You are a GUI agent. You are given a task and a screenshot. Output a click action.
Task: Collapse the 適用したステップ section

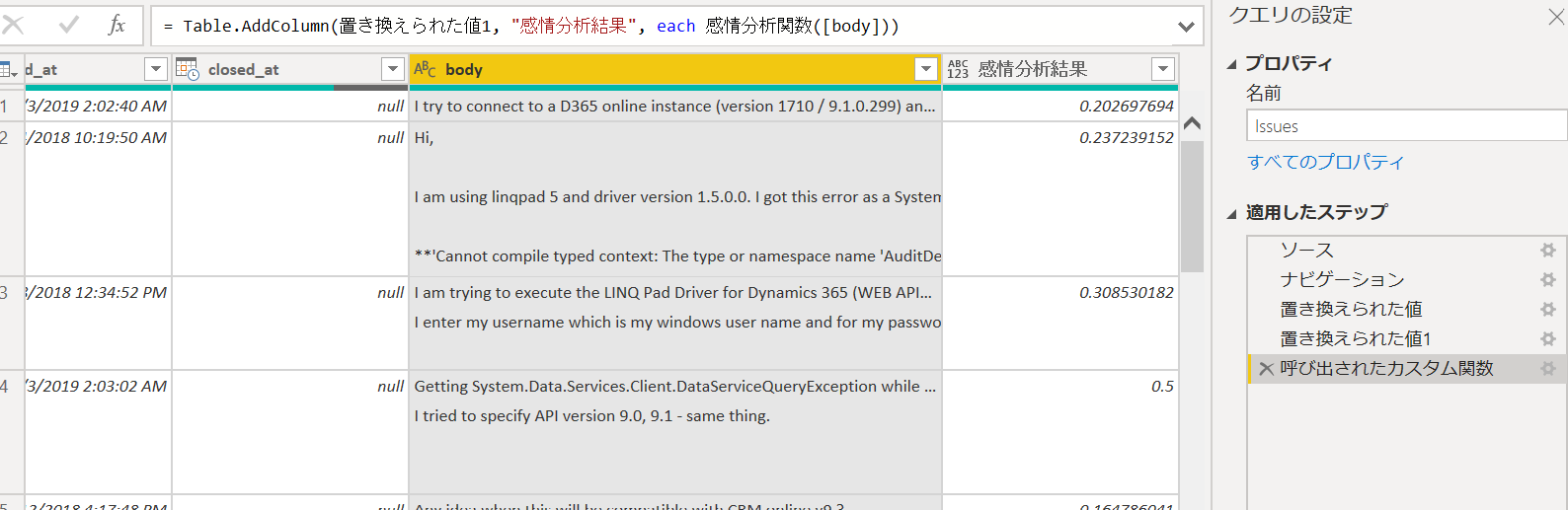[x=1231, y=213]
